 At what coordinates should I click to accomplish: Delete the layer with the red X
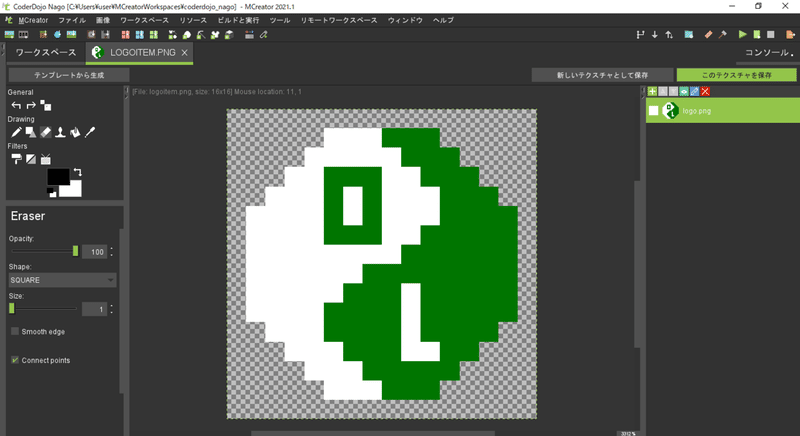(x=705, y=91)
